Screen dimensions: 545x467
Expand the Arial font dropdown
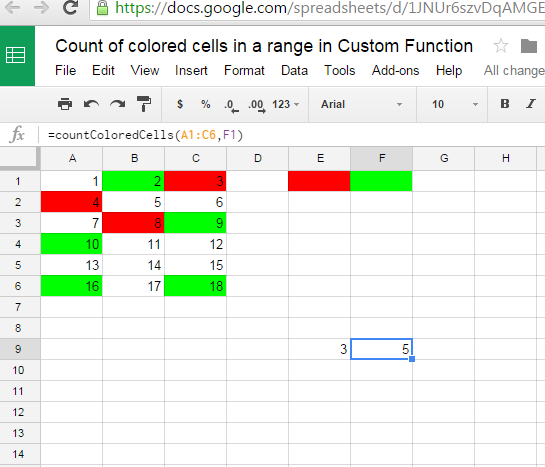361,104
